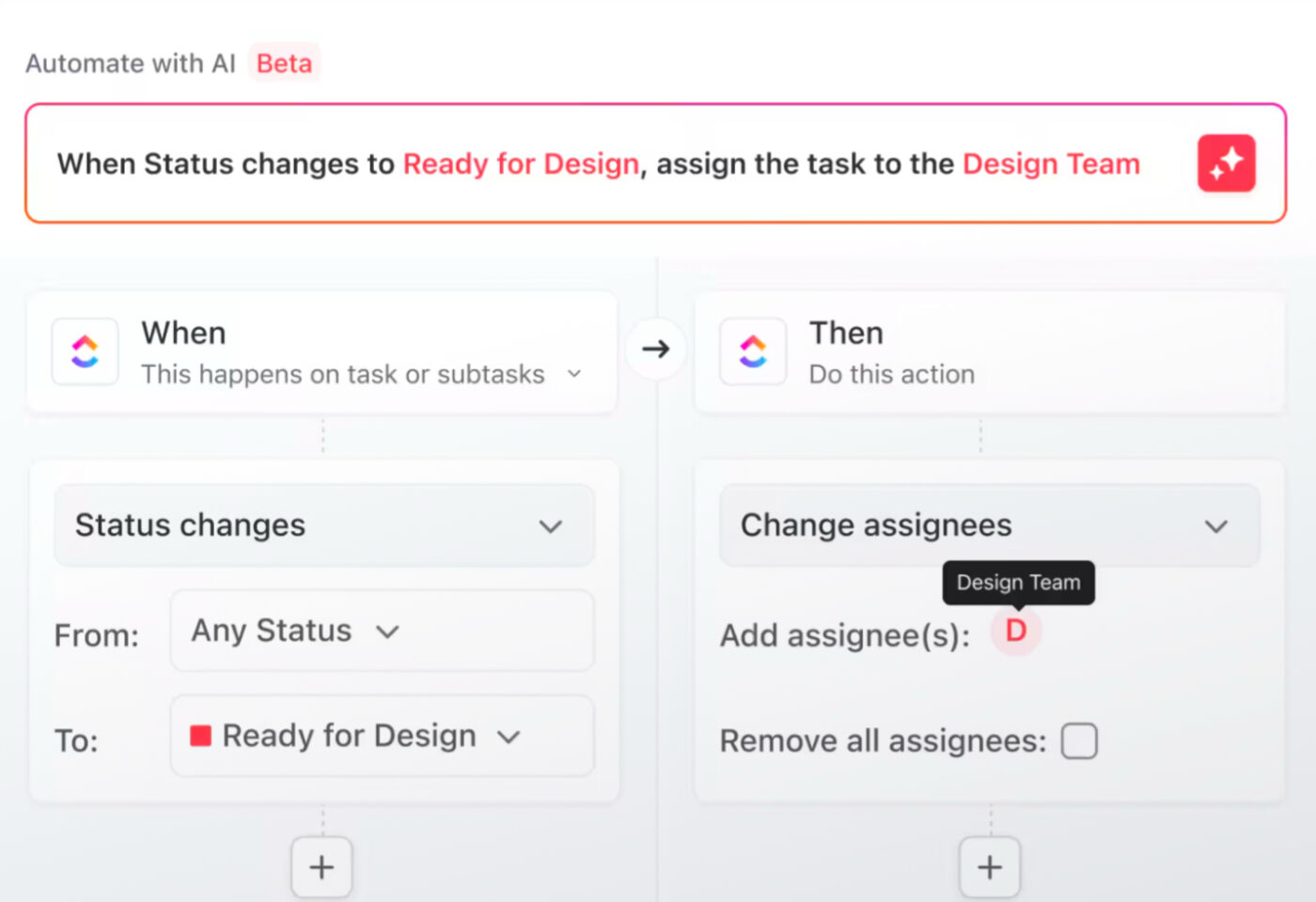The height and width of the screenshot is (902, 1316).
Task: Click the Beta badge
Action: coord(284,63)
